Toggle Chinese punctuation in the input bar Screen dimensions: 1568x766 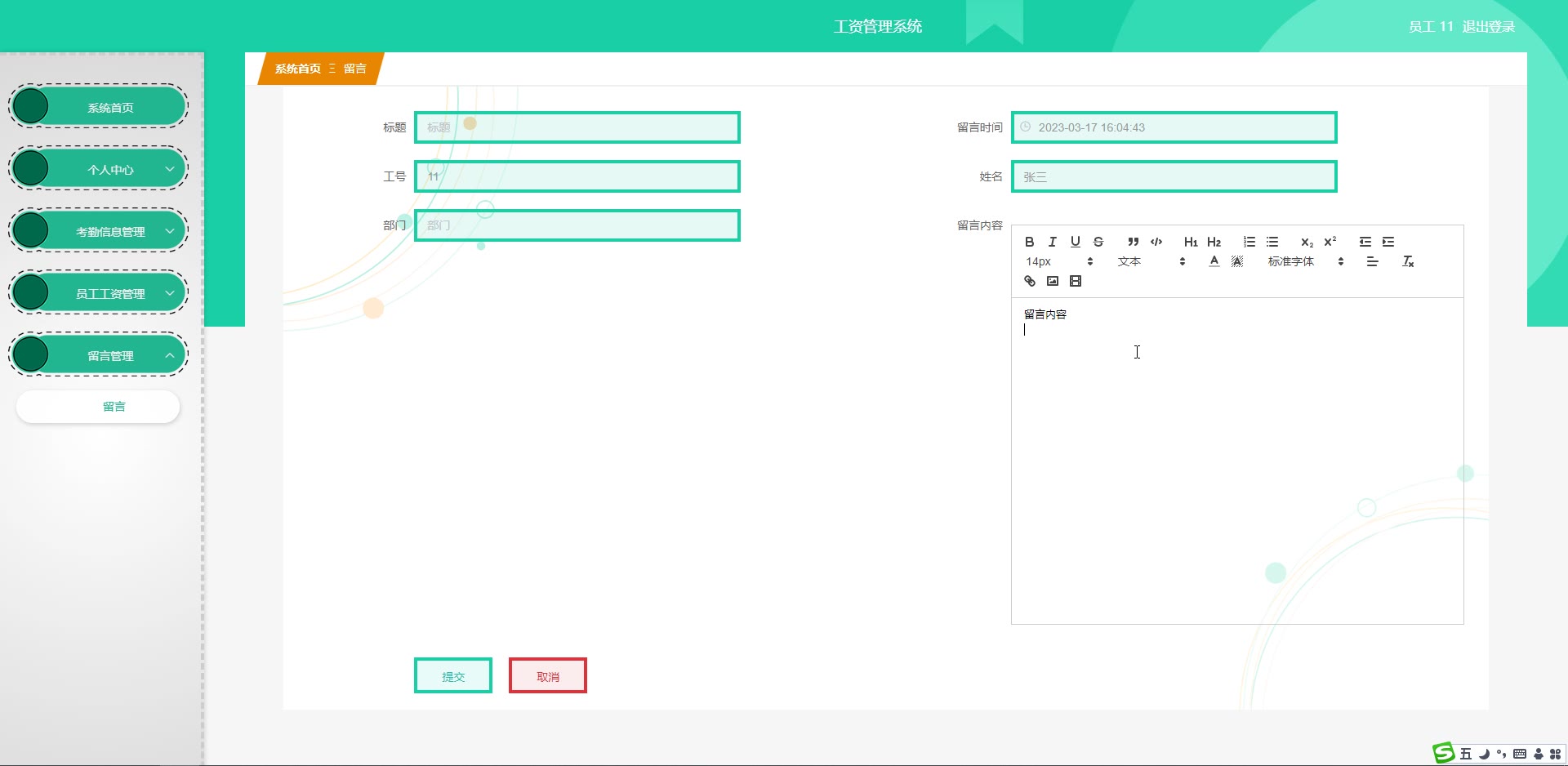click(1501, 754)
